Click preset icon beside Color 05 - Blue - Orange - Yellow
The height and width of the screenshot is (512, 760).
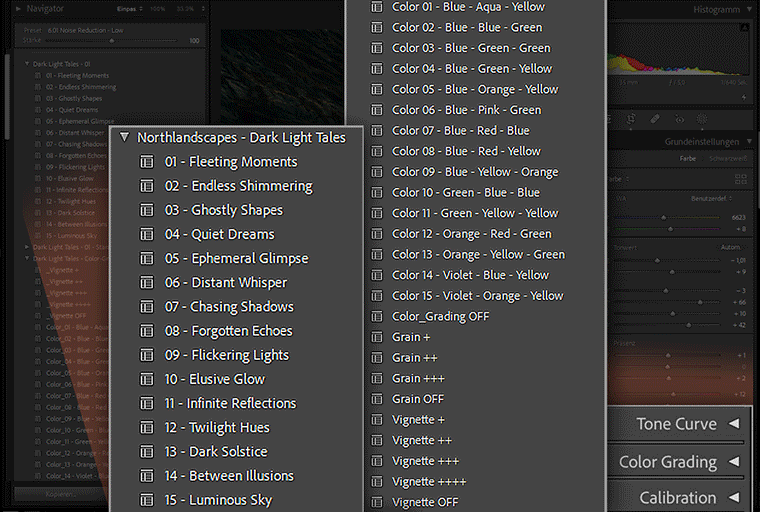coord(377,89)
